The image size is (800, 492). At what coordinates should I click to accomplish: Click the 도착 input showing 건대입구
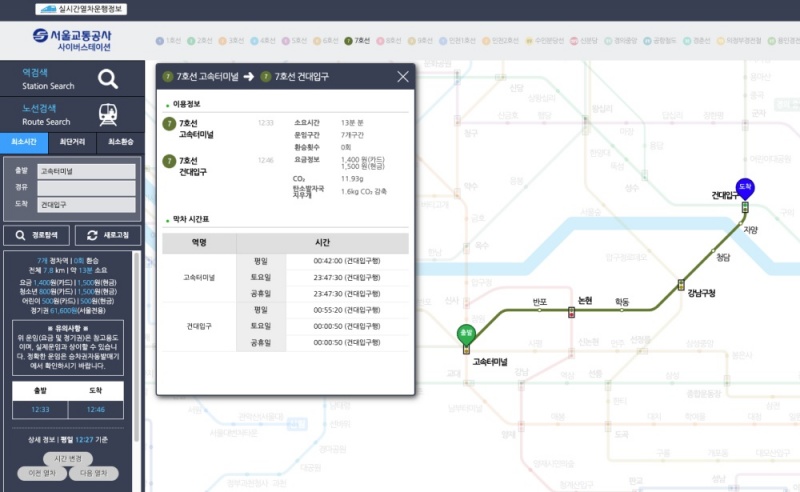86,205
